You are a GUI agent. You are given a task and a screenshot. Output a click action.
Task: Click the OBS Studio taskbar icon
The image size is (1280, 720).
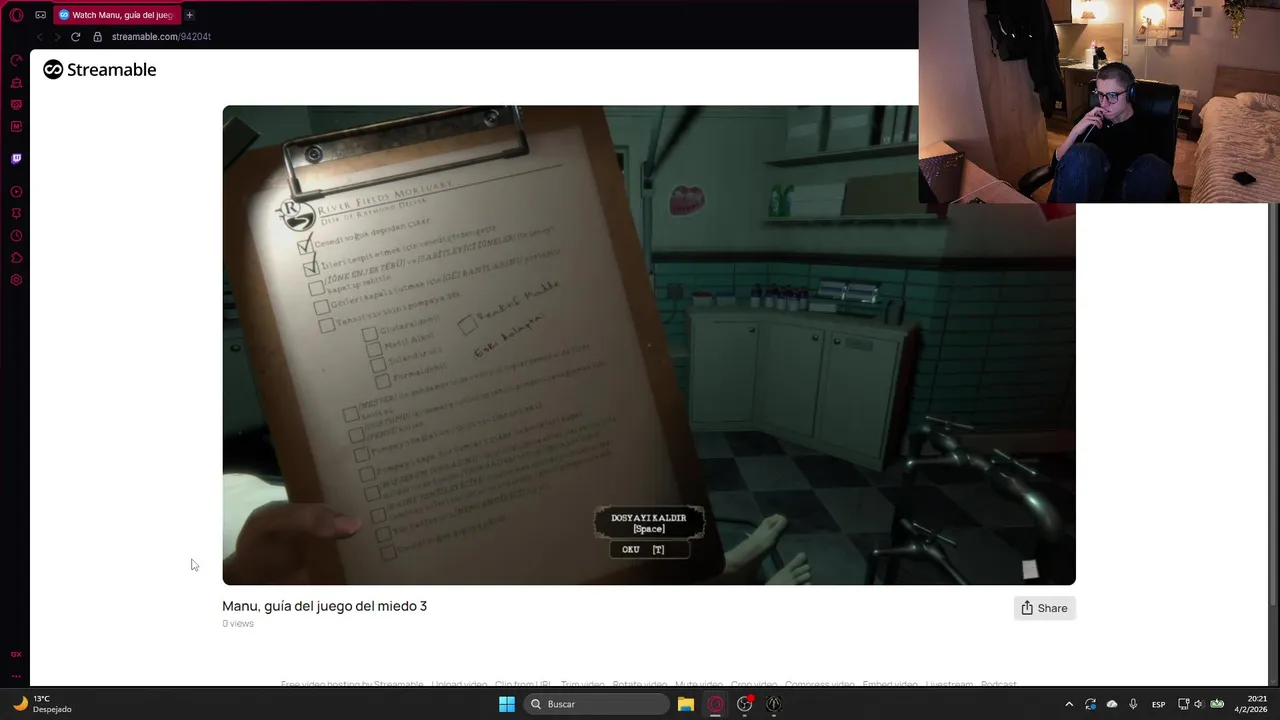745,704
